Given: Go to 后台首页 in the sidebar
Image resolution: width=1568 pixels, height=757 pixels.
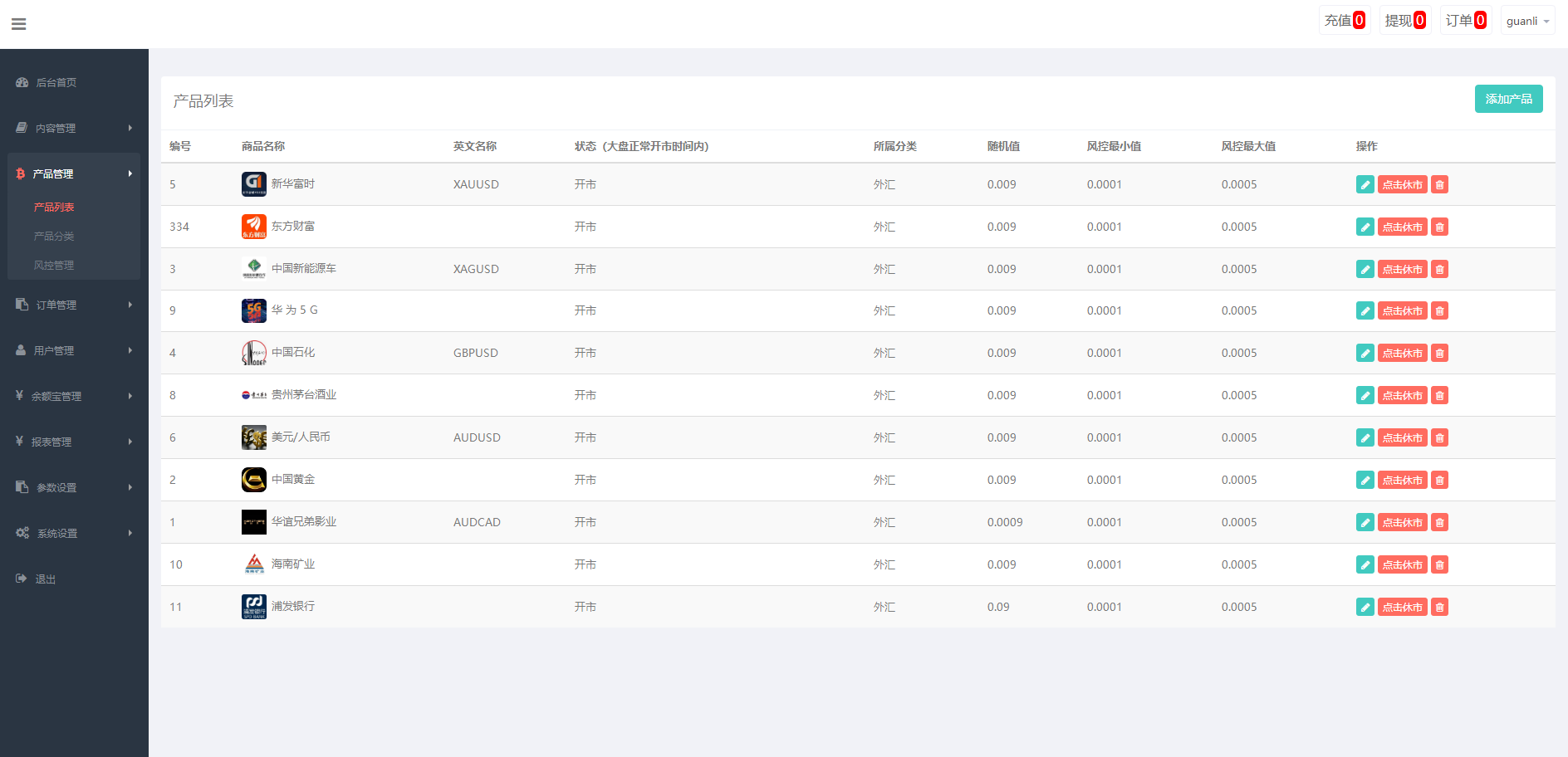Looking at the screenshot, I should pos(74,82).
